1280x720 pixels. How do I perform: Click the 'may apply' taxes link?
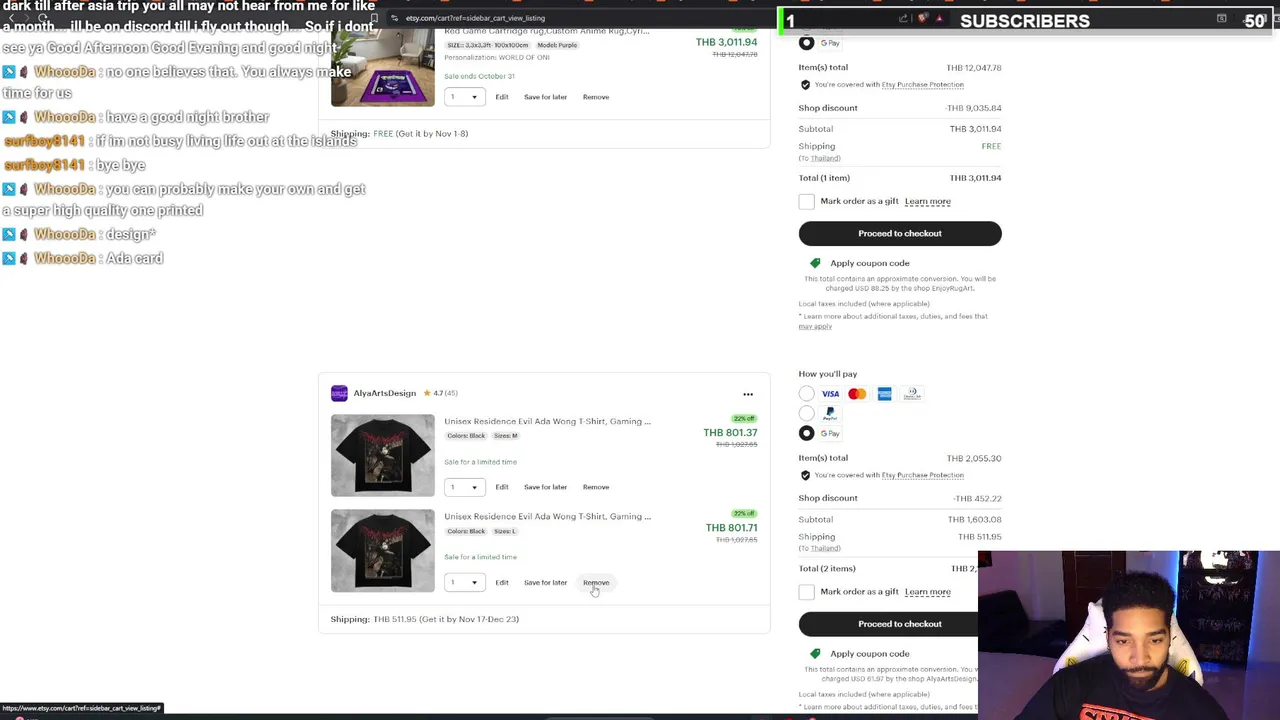point(815,327)
